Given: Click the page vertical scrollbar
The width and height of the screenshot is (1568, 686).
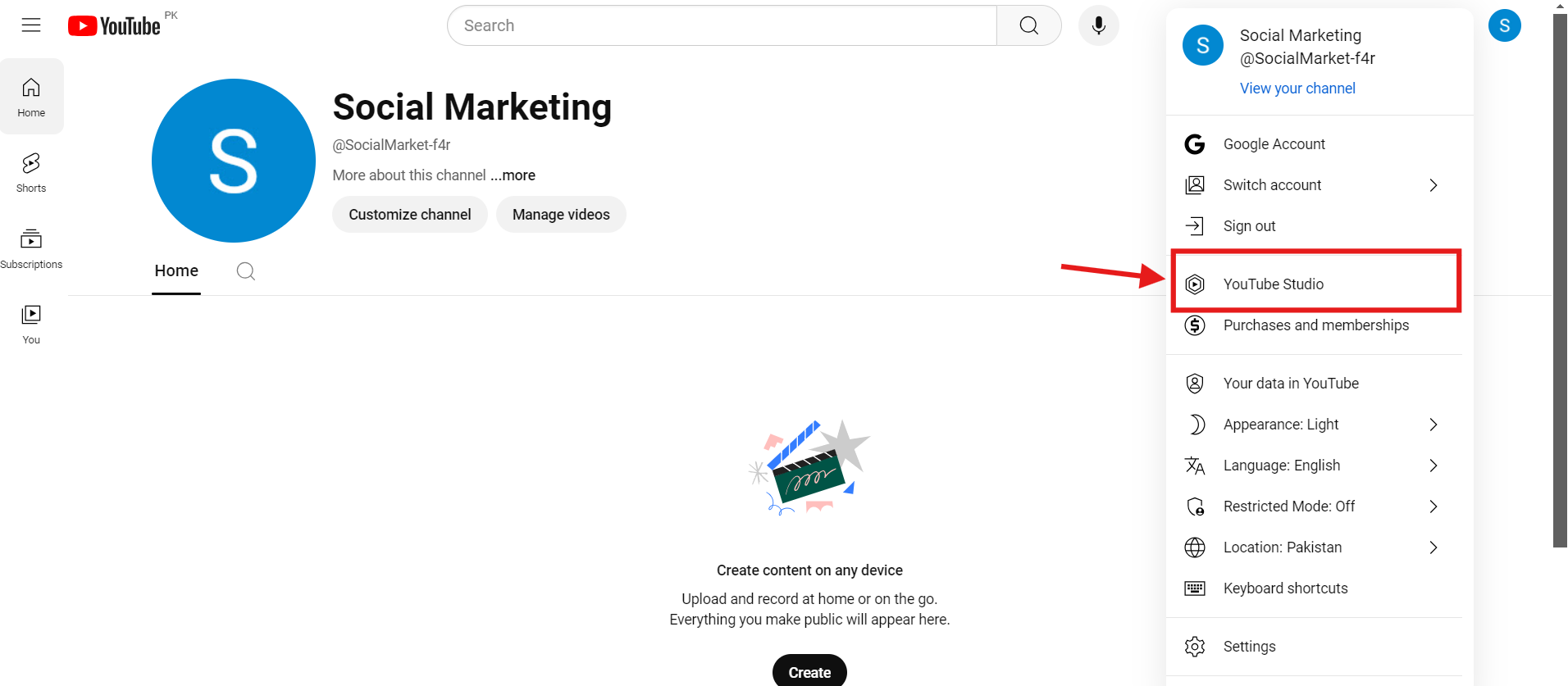Looking at the screenshot, I should pos(1560,279).
